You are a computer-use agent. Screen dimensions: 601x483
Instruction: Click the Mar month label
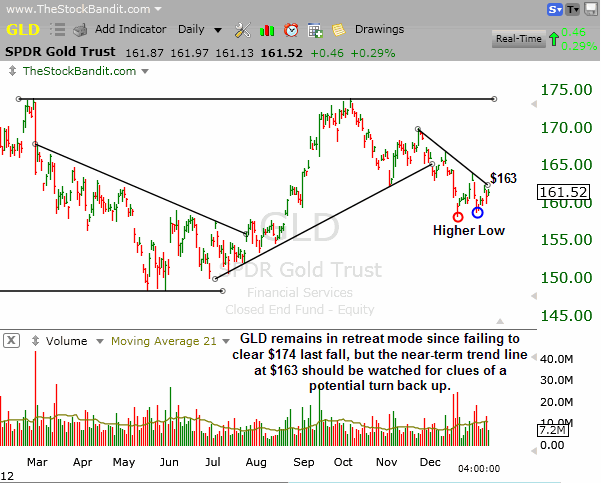point(37,462)
